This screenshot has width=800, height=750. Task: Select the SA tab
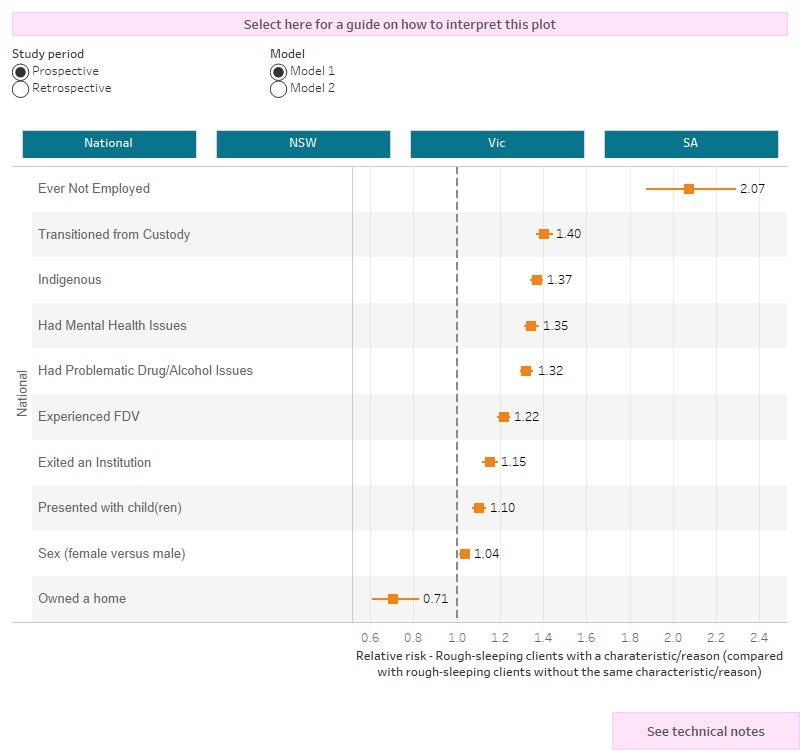(691, 143)
